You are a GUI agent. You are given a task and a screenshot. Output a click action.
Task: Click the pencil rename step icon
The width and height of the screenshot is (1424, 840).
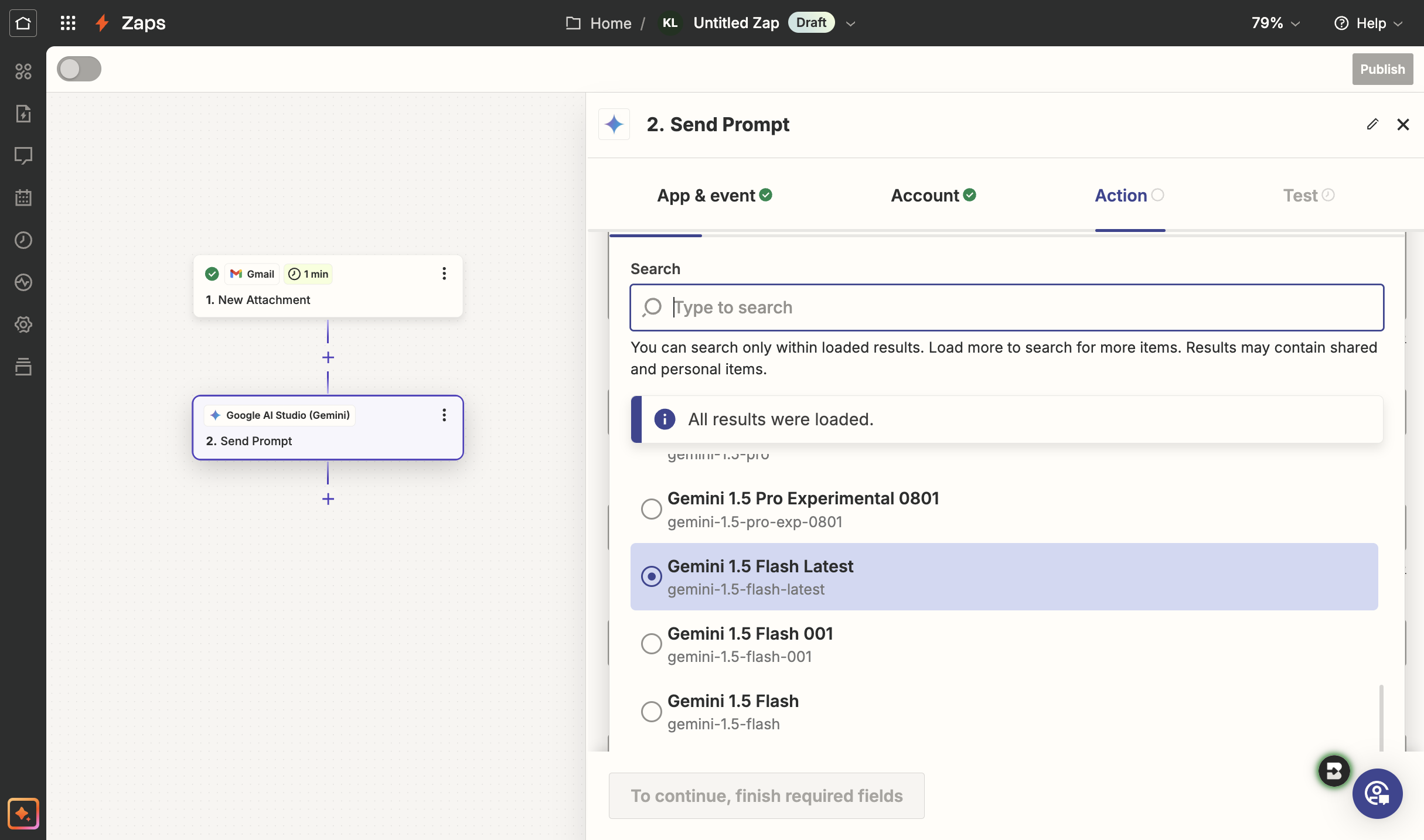(1372, 124)
